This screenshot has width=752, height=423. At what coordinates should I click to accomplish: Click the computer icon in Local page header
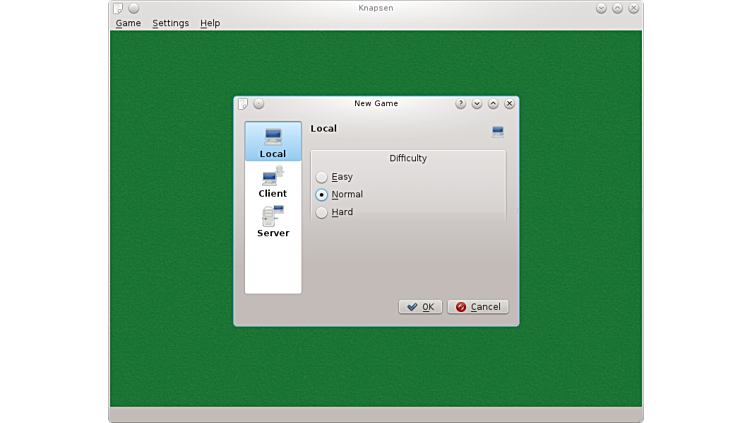[498, 131]
